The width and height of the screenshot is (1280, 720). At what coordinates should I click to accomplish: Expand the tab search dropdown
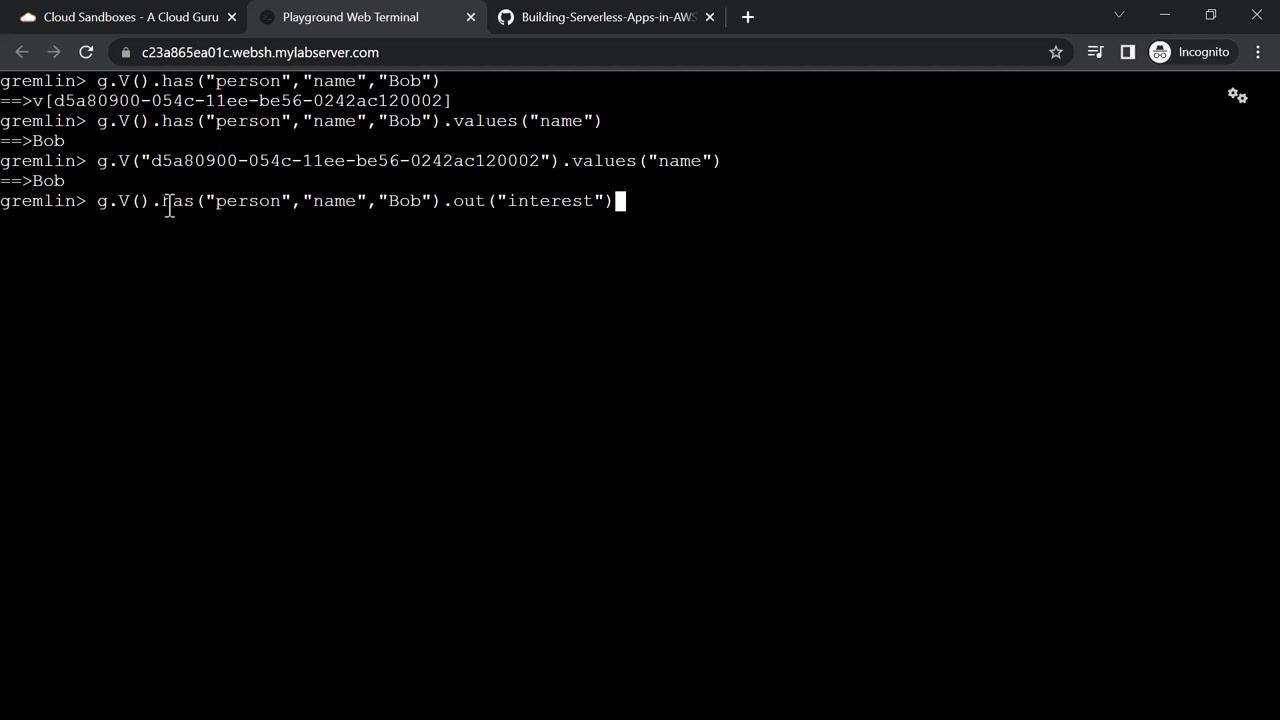pos(1119,15)
